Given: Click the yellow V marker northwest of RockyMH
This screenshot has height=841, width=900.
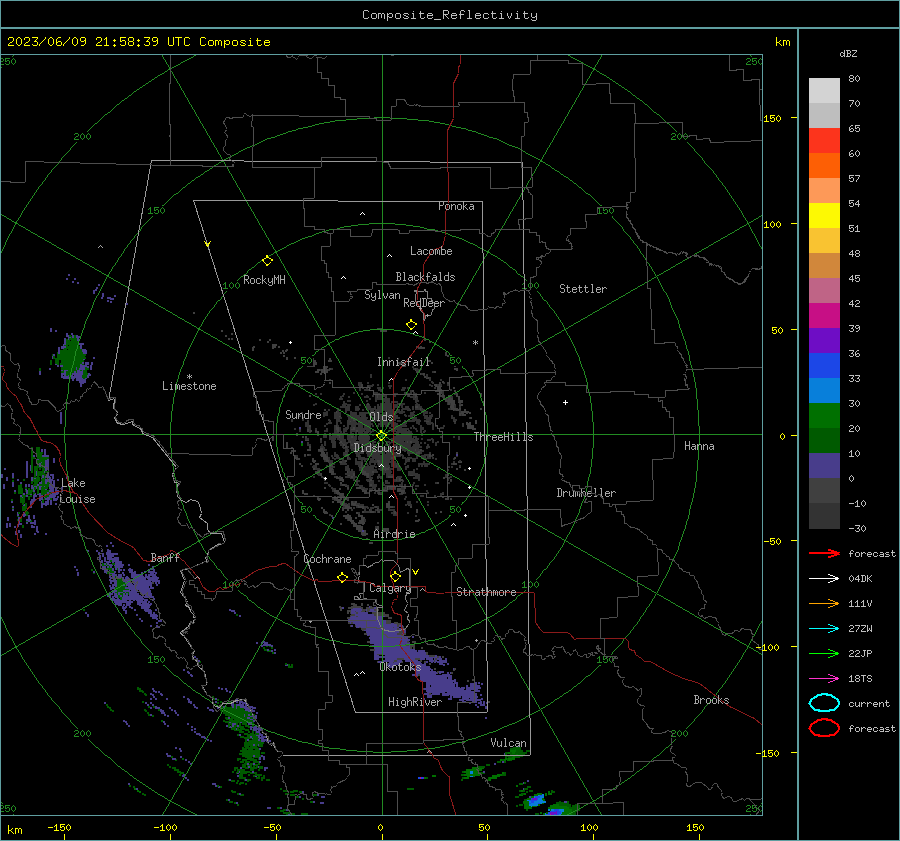Looking at the screenshot, I should pyautogui.click(x=207, y=244).
